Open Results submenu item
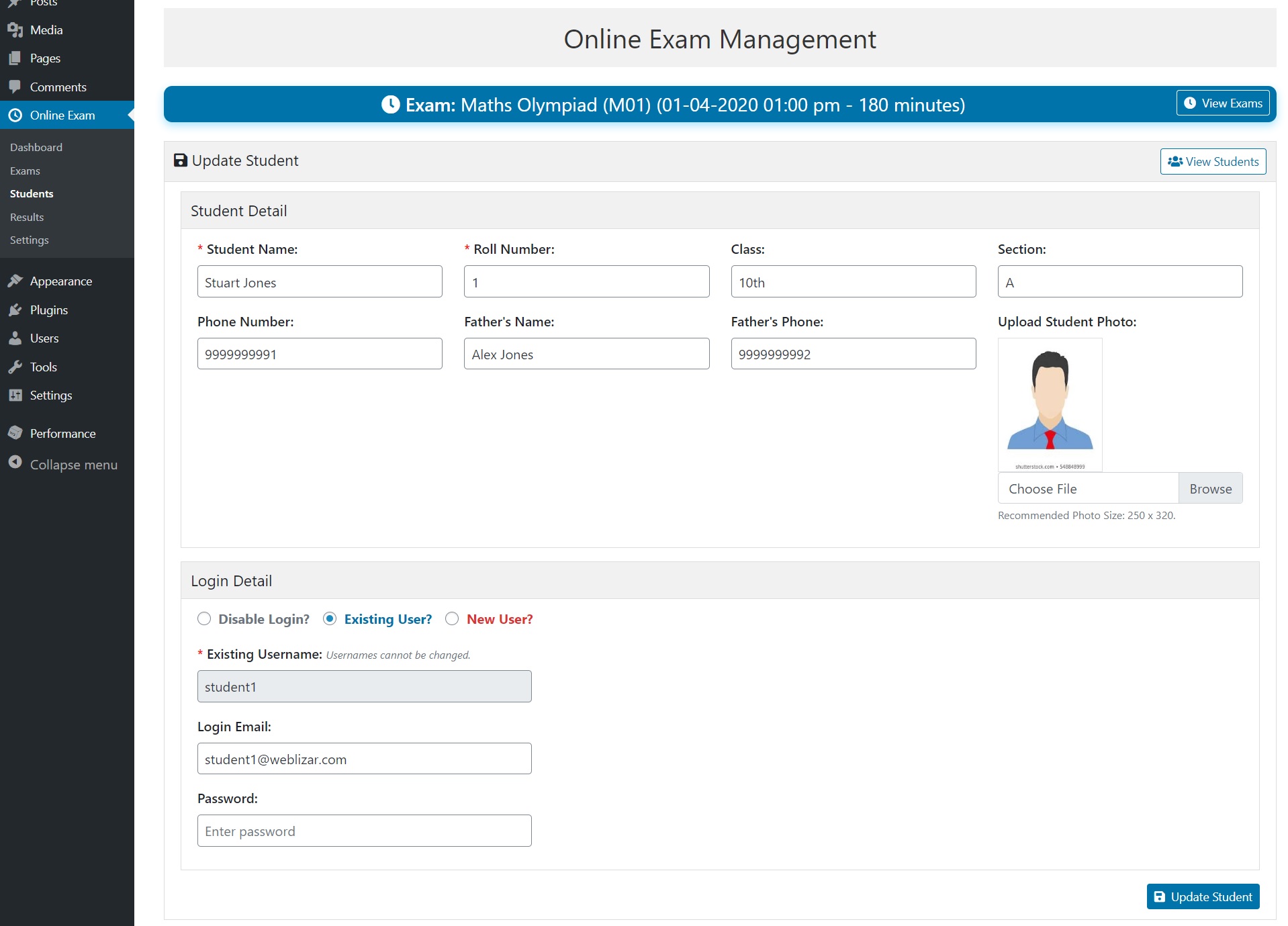This screenshot has width=1288, height=926. [x=27, y=218]
